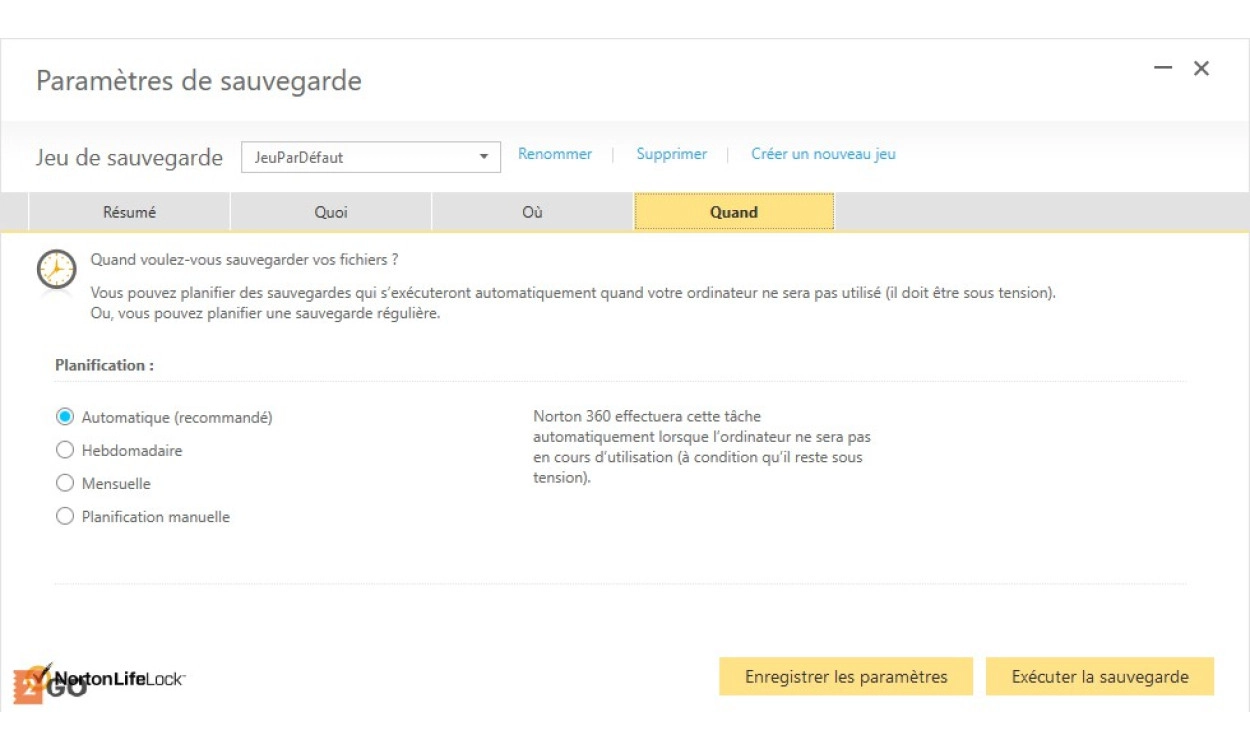Click Supprimer to delete backup set
1250x750 pixels.
tap(671, 154)
